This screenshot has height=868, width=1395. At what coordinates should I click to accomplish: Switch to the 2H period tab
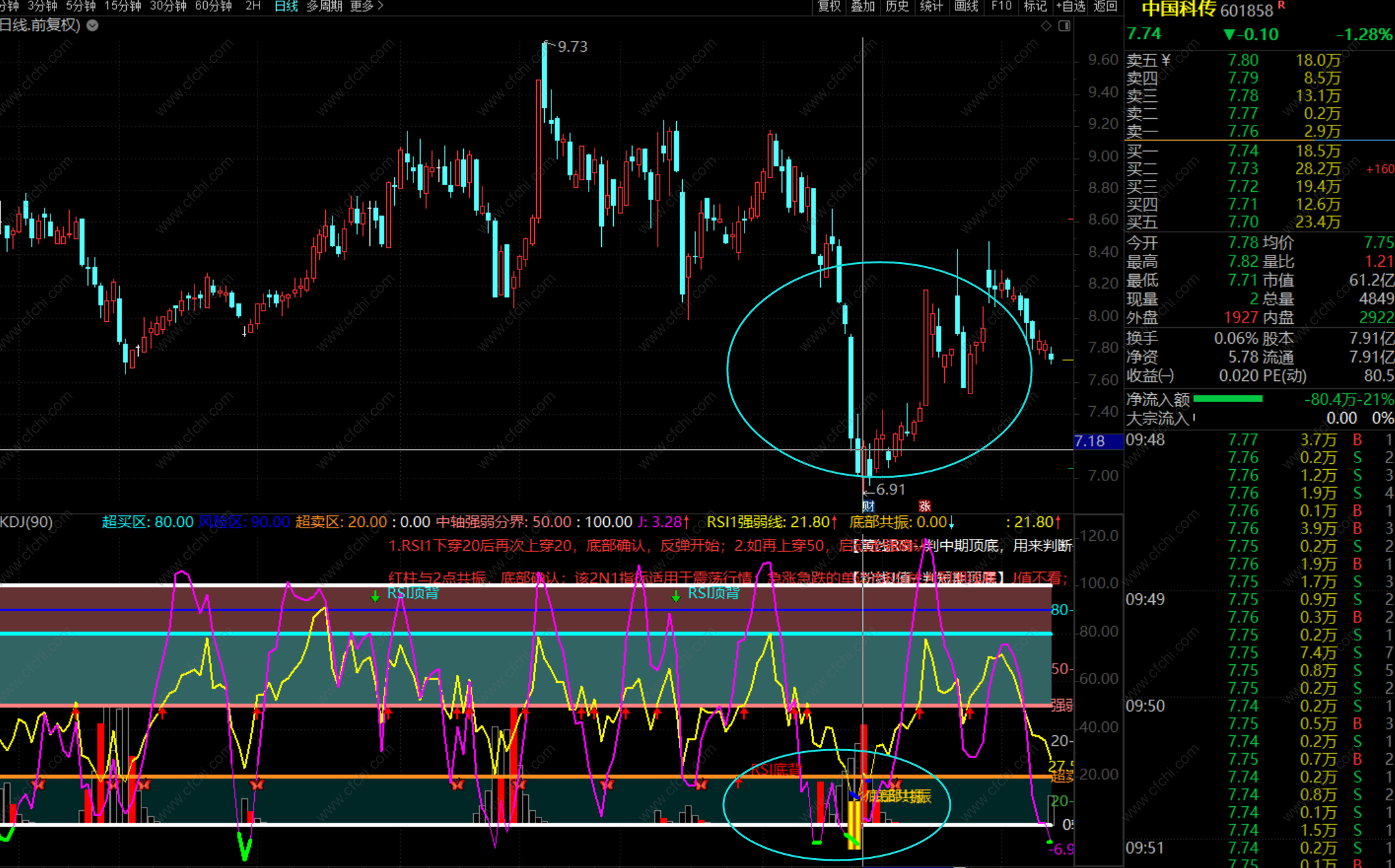point(253,7)
